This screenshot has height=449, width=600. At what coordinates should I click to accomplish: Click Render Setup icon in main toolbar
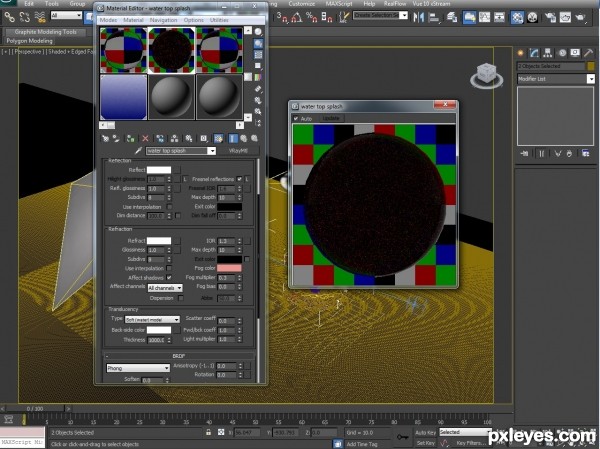tap(550, 17)
